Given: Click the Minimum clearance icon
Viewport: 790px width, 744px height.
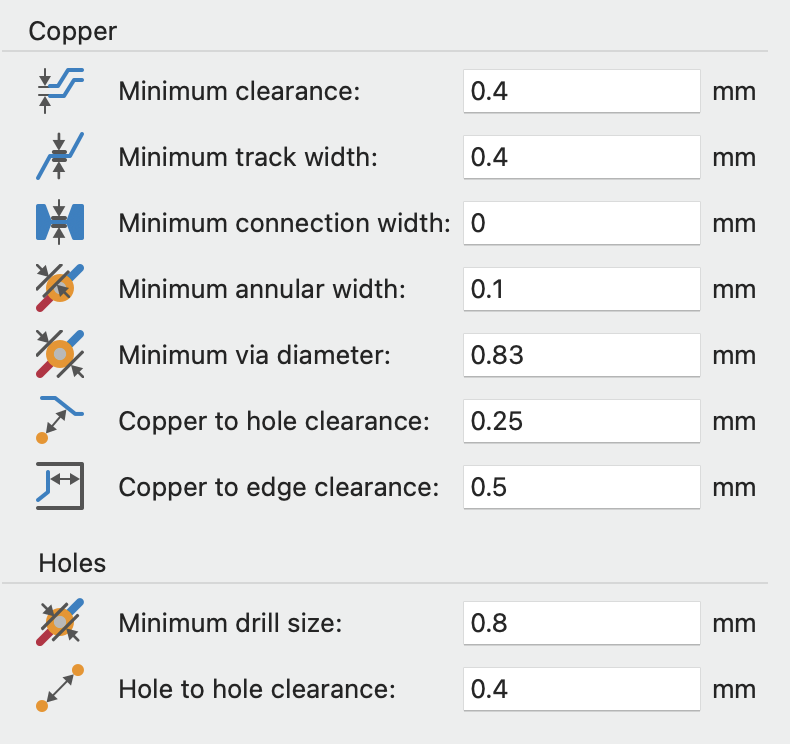Looking at the screenshot, I should click(60, 91).
